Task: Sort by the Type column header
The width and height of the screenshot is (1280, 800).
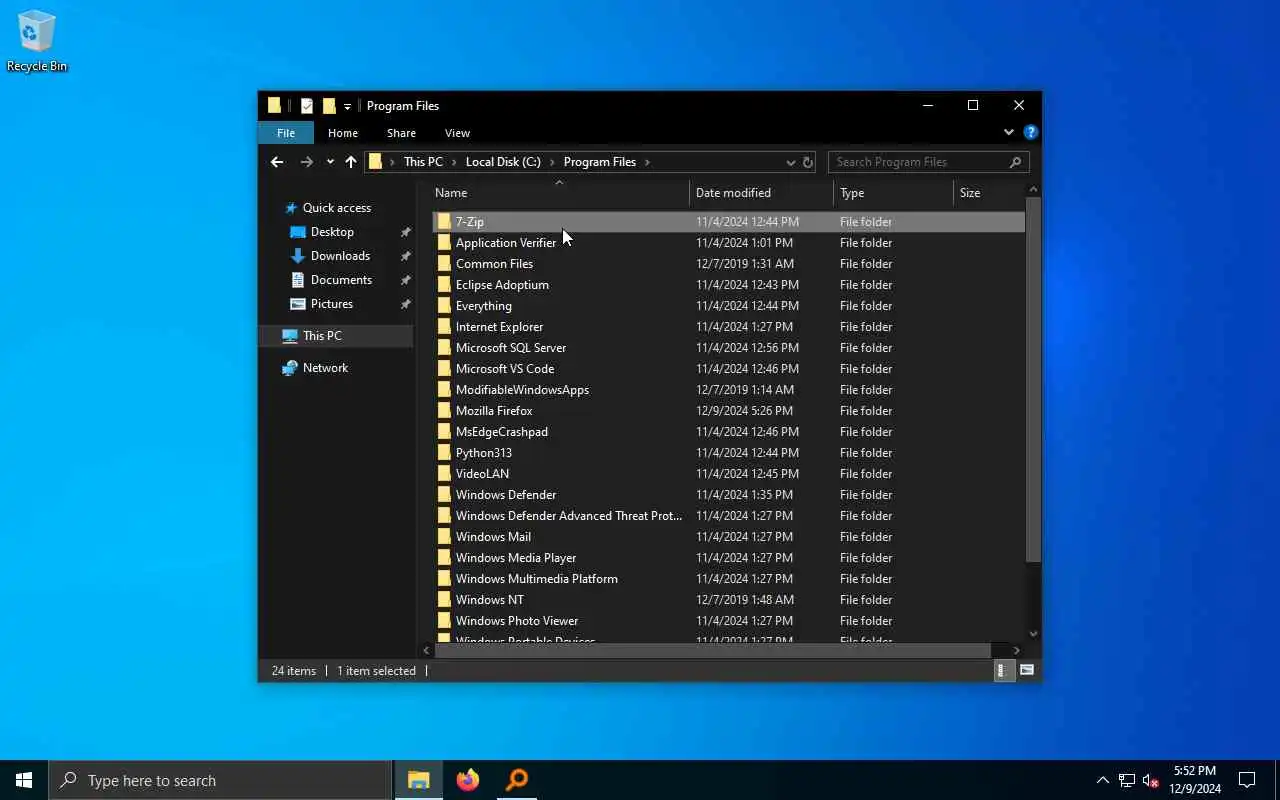Action: pos(894,193)
